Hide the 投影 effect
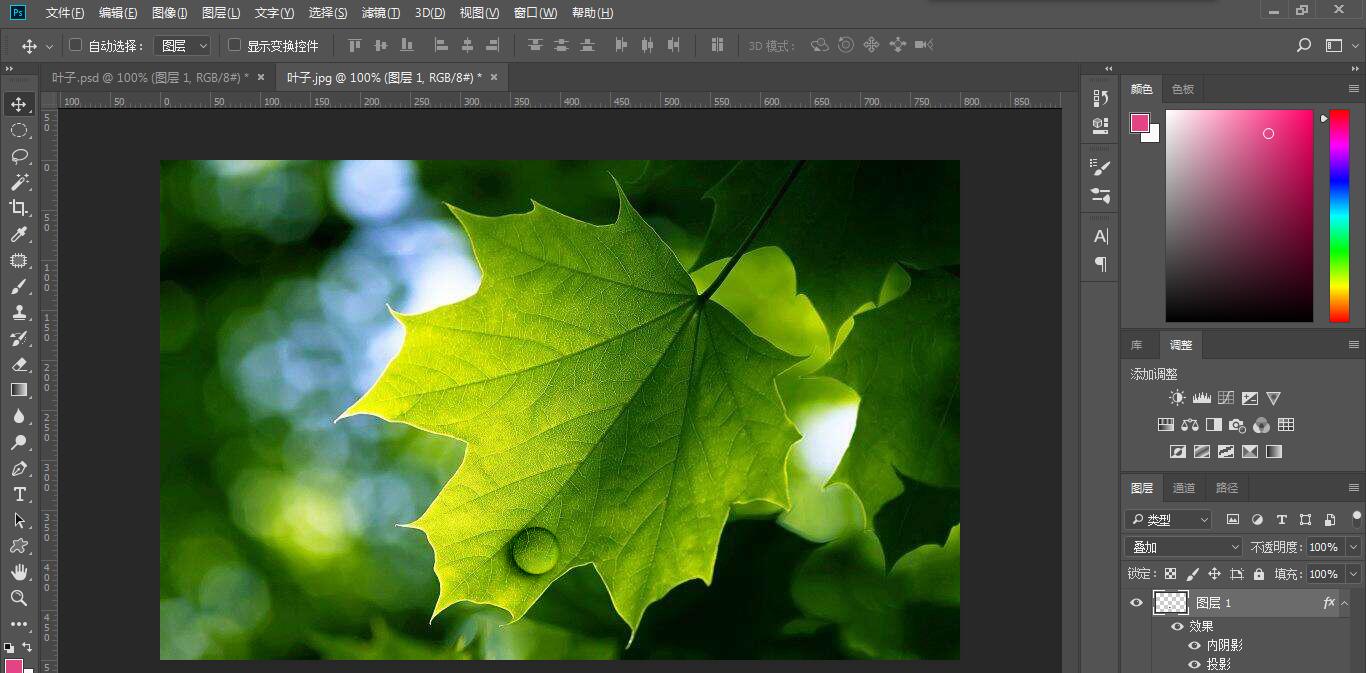 (1194, 664)
